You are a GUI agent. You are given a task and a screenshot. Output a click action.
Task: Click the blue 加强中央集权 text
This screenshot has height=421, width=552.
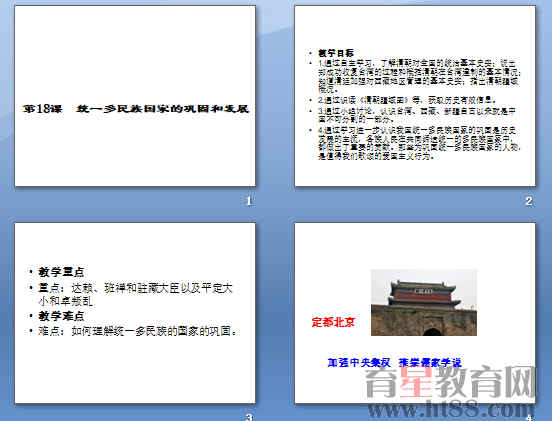point(359,363)
